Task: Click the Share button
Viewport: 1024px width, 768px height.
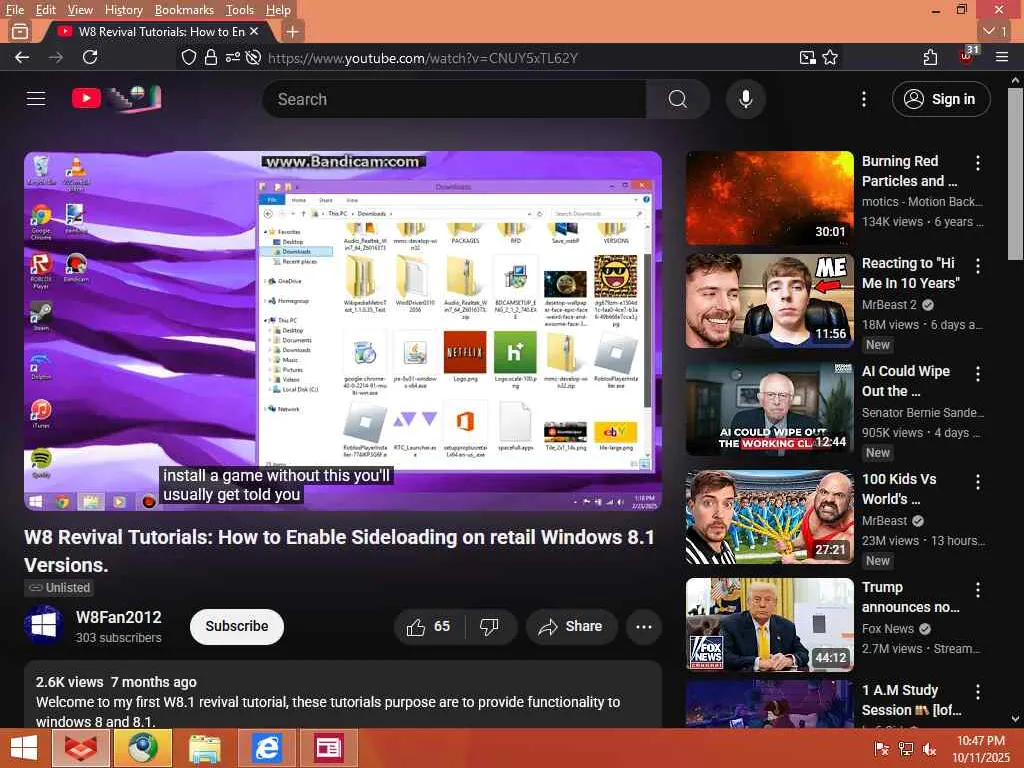Action: pyautogui.click(x=571, y=626)
